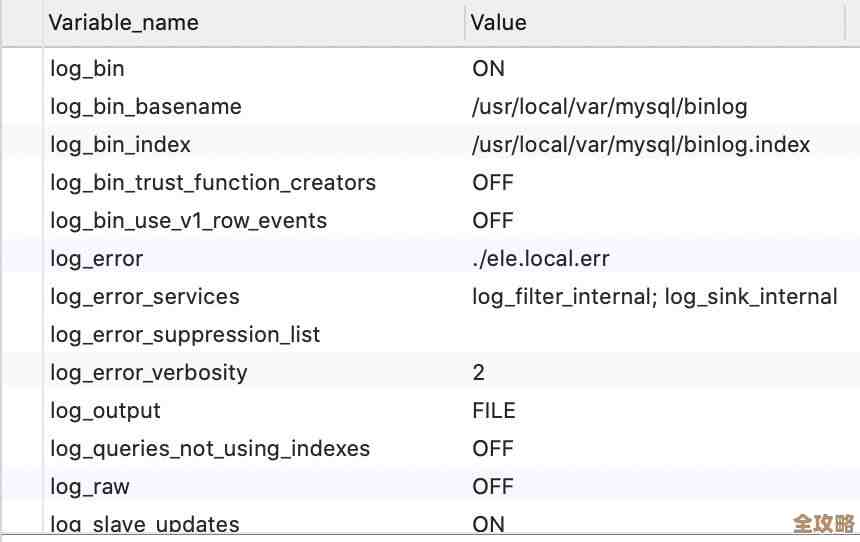Screen dimensions: 860x542
Task: Select the log_bin_index variable name
Action: 120,145
